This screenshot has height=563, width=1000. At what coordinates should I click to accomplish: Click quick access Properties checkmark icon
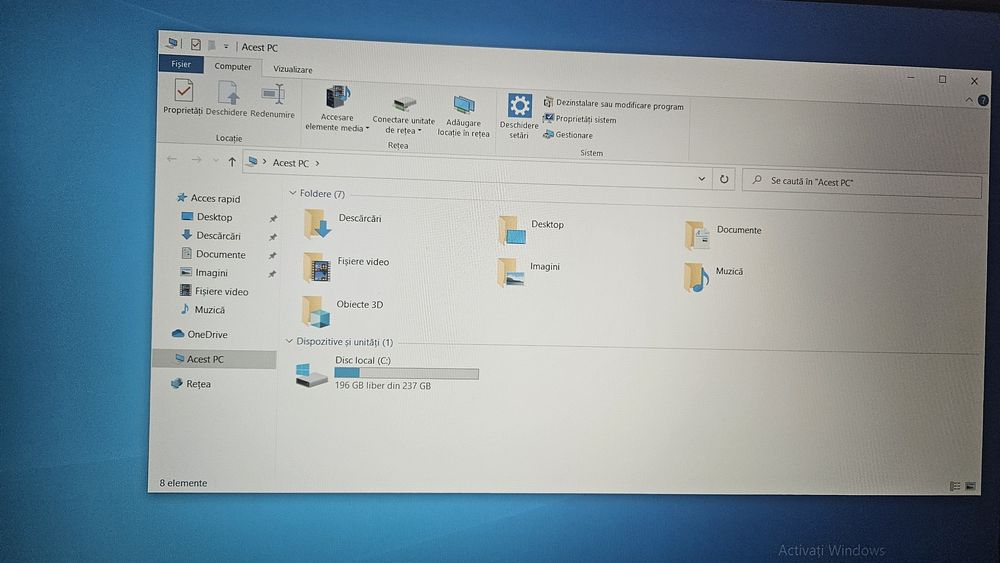click(x=195, y=44)
